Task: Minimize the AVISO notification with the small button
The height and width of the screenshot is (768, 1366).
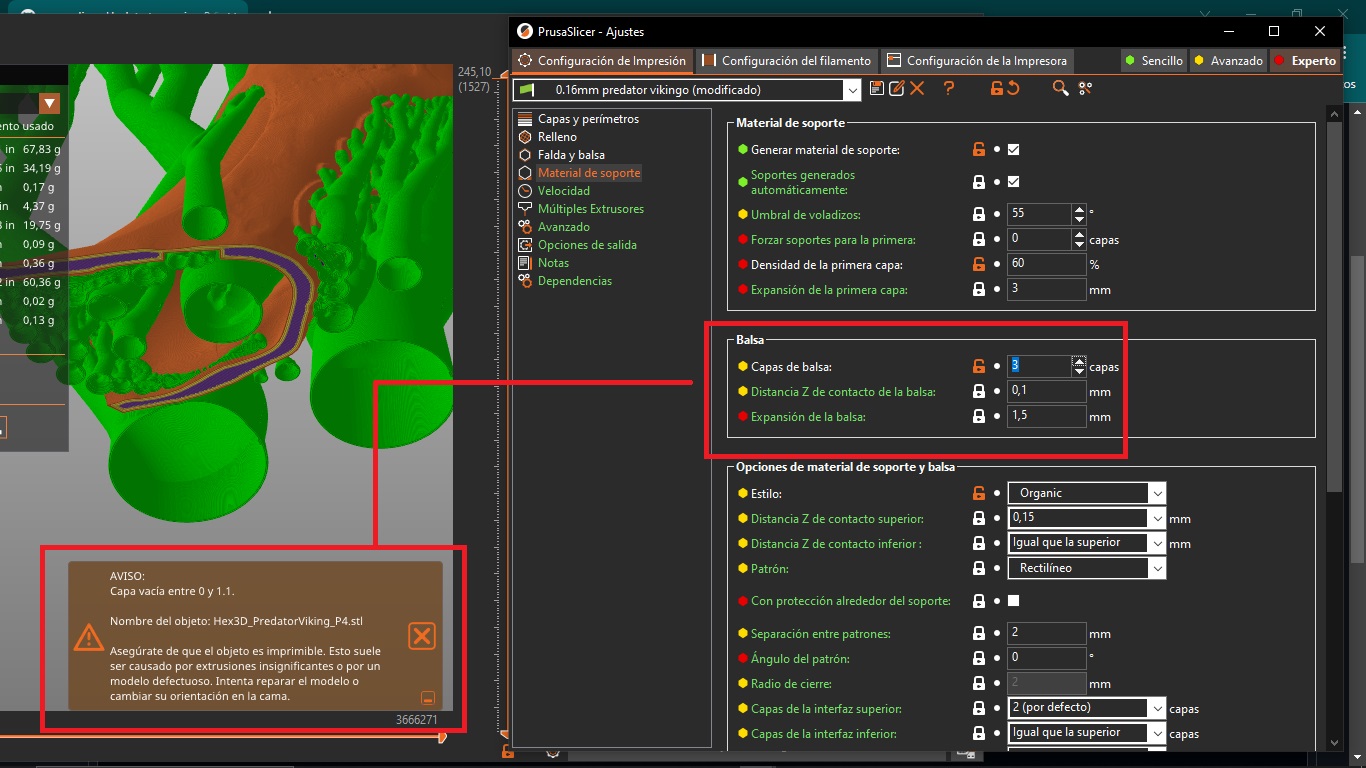Action: click(428, 698)
